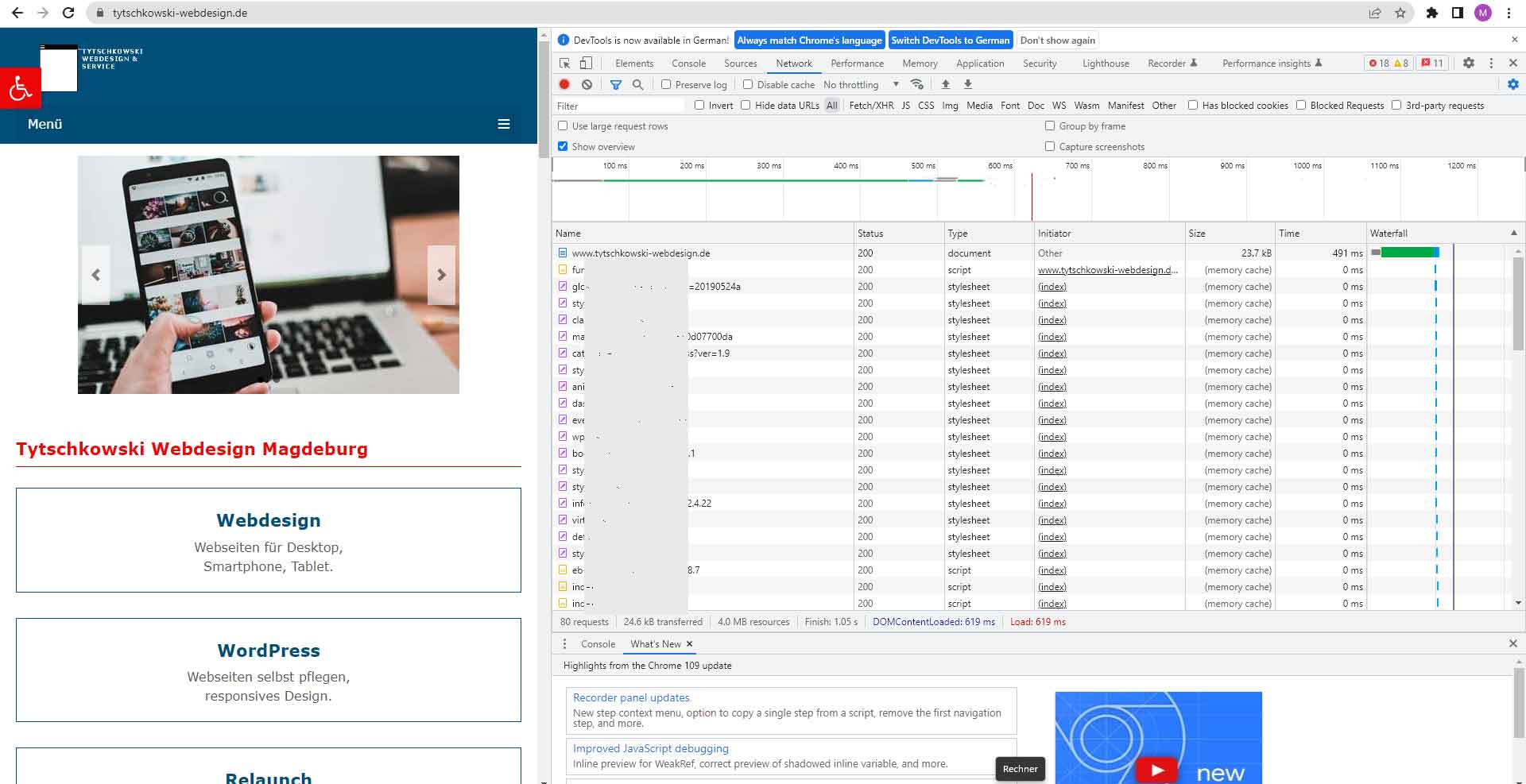Click the address bar URL
Screen dimensions: 1526x784
pos(180,13)
